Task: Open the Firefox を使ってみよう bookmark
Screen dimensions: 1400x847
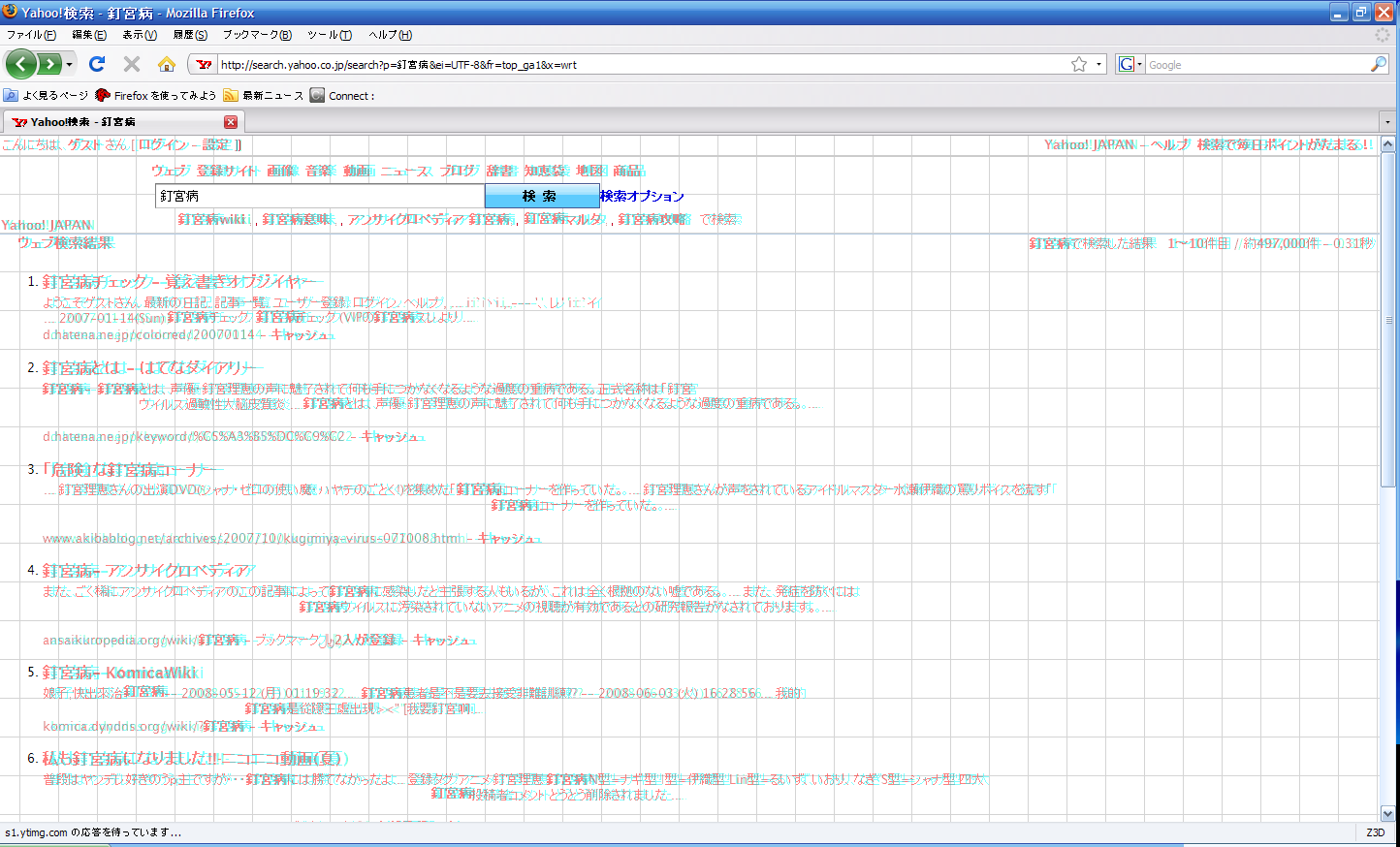Action: point(156,95)
